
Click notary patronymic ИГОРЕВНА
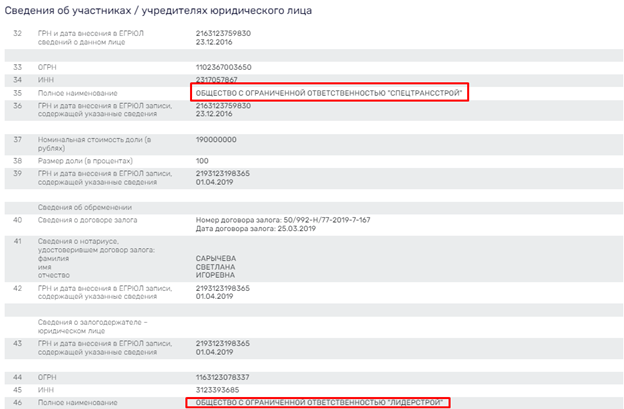[215, 275]
